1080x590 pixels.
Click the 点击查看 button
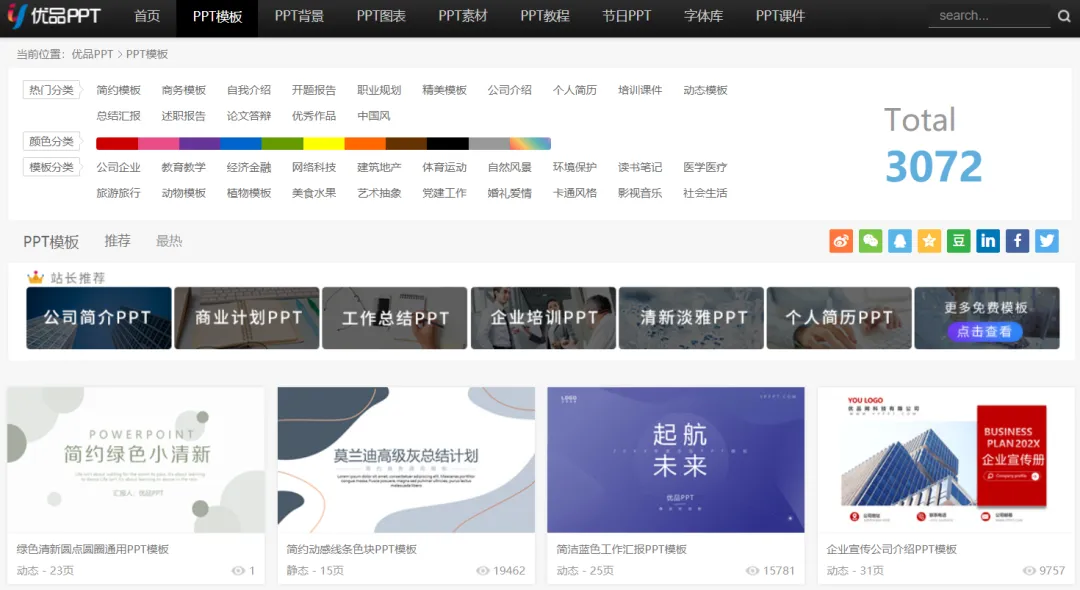(985, 332)
